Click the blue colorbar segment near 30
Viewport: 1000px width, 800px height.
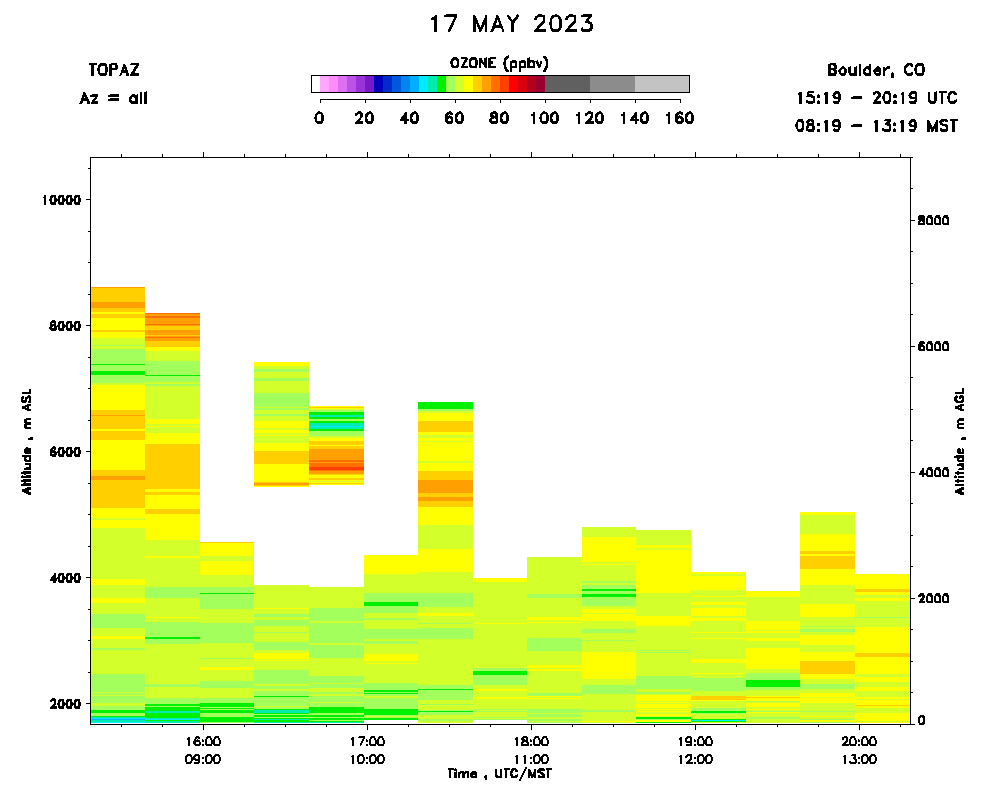tap(387, 84)
